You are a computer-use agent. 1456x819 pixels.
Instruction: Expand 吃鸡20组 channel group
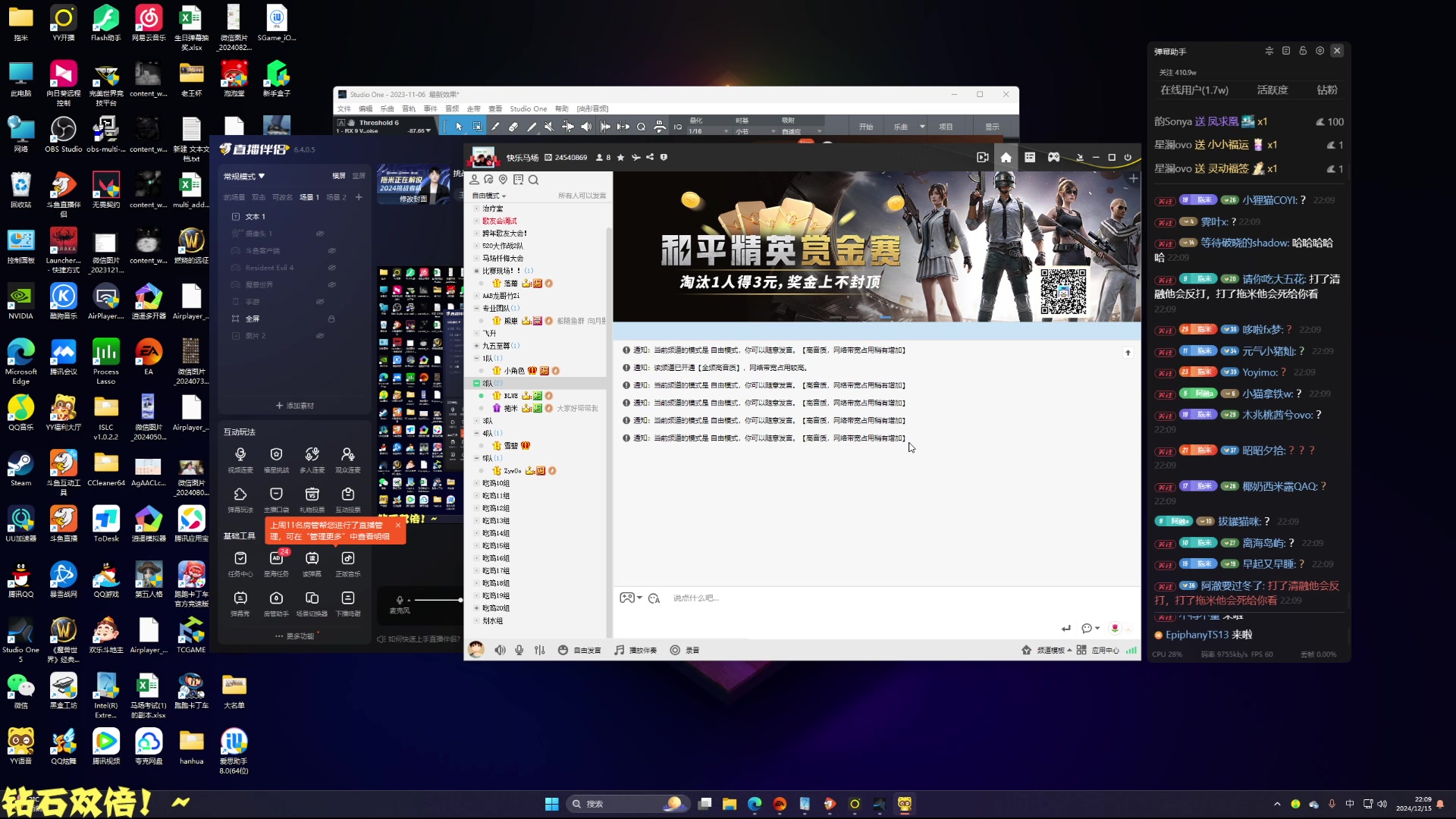(x=476, y=608)
